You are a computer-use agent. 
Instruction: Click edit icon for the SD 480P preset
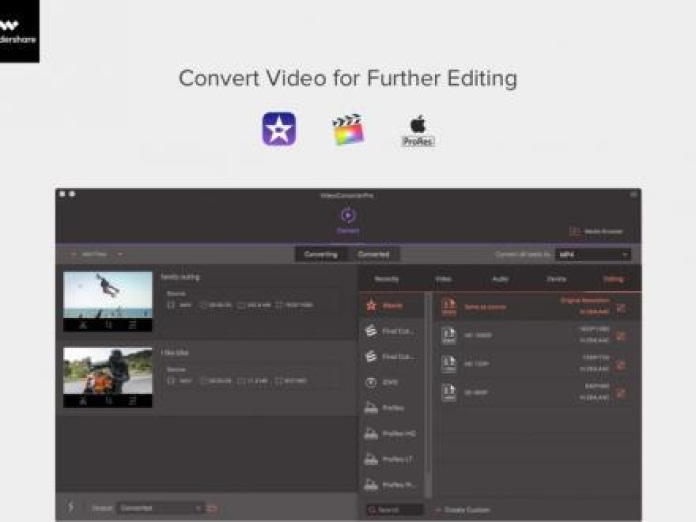pyautogui.click(x=621, y=393)
